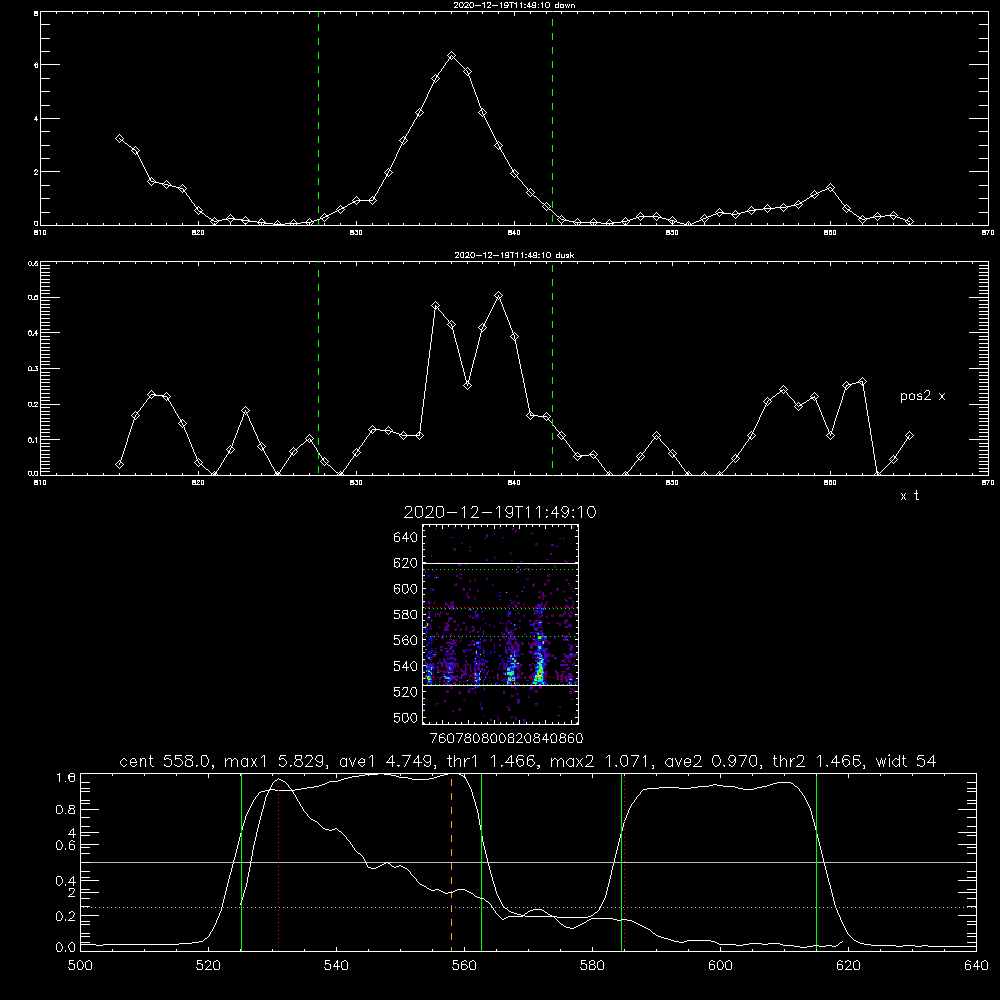
Task: Click the upper white horizontal line on spectrogram
Action: (501, 564)
